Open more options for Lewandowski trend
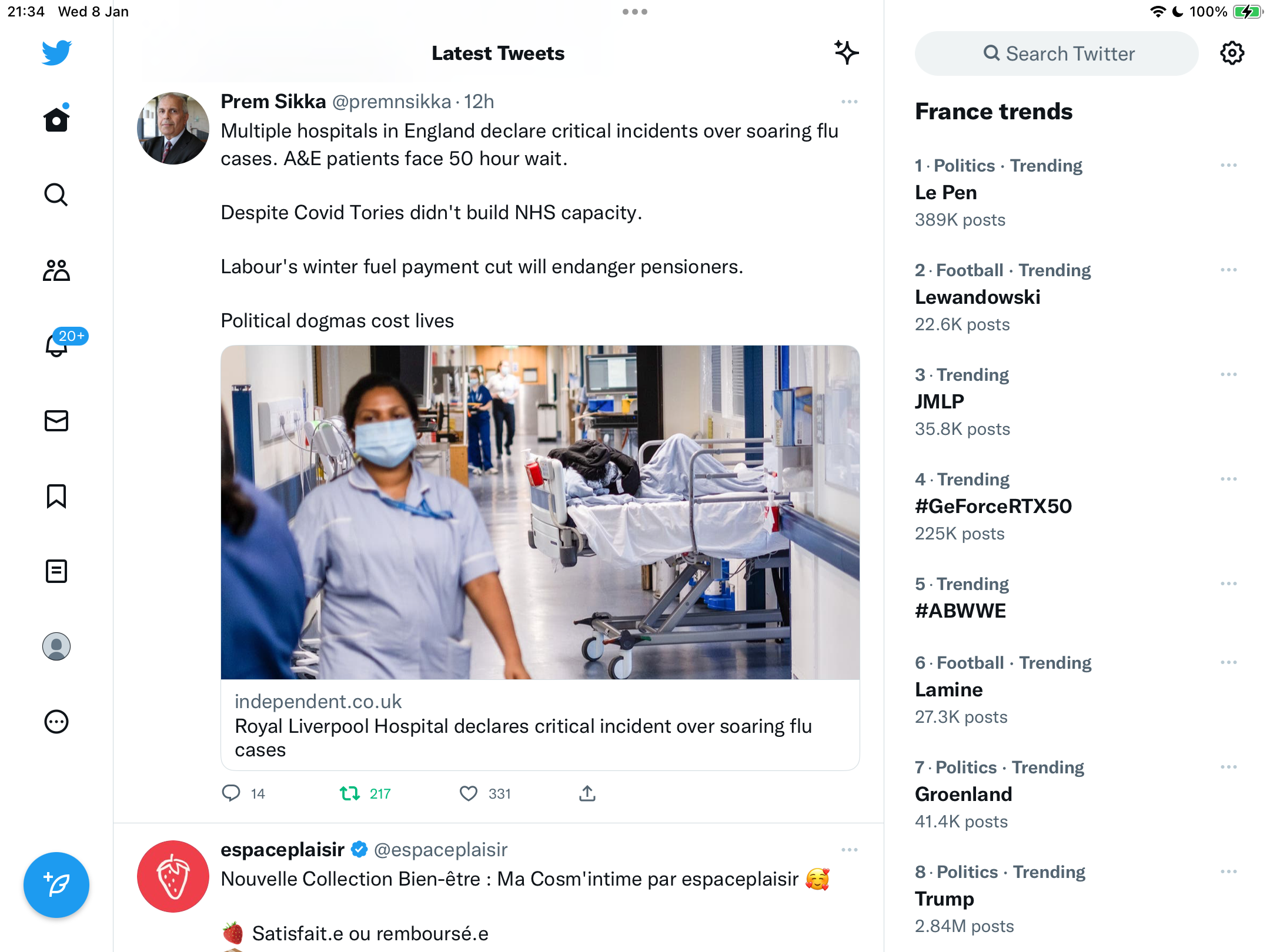Image resolution: width=1270 pixels, height=952 pixels. click(1229, 270)
